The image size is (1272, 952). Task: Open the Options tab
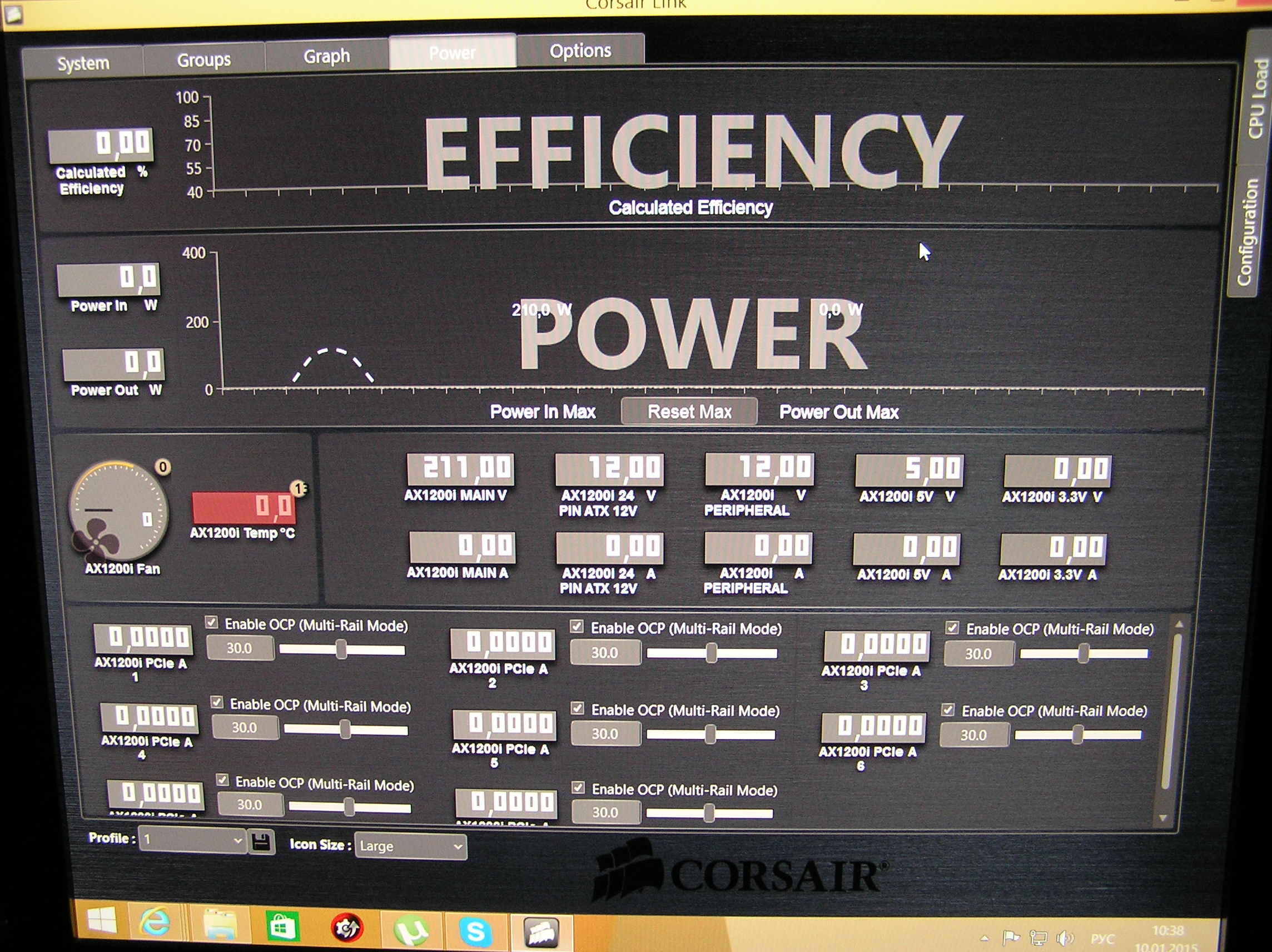(x=580, y=51)
